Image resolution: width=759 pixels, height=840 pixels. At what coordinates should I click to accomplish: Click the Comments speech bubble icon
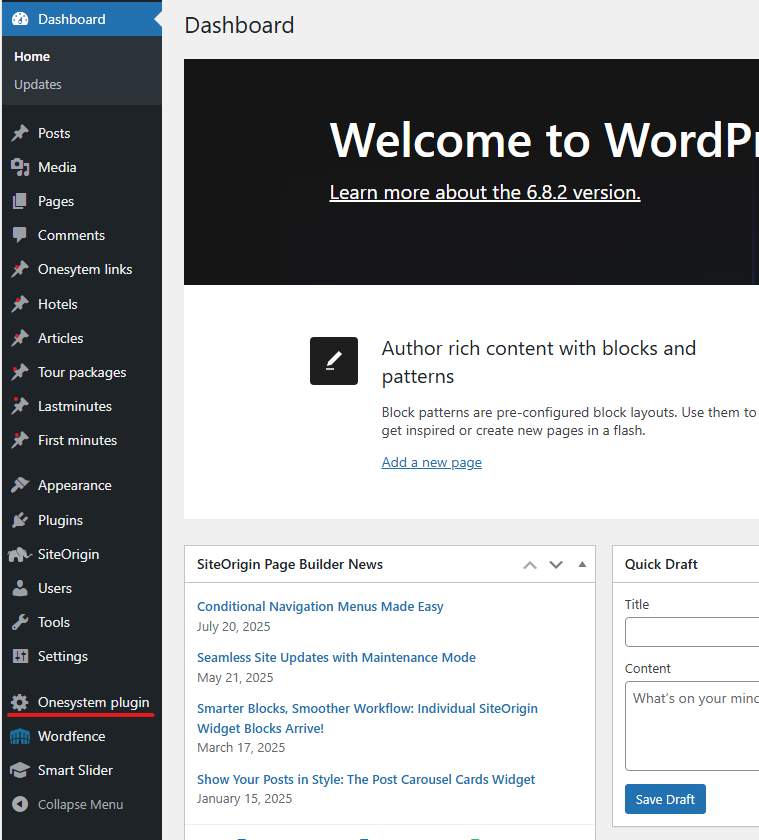pos(20,235)
